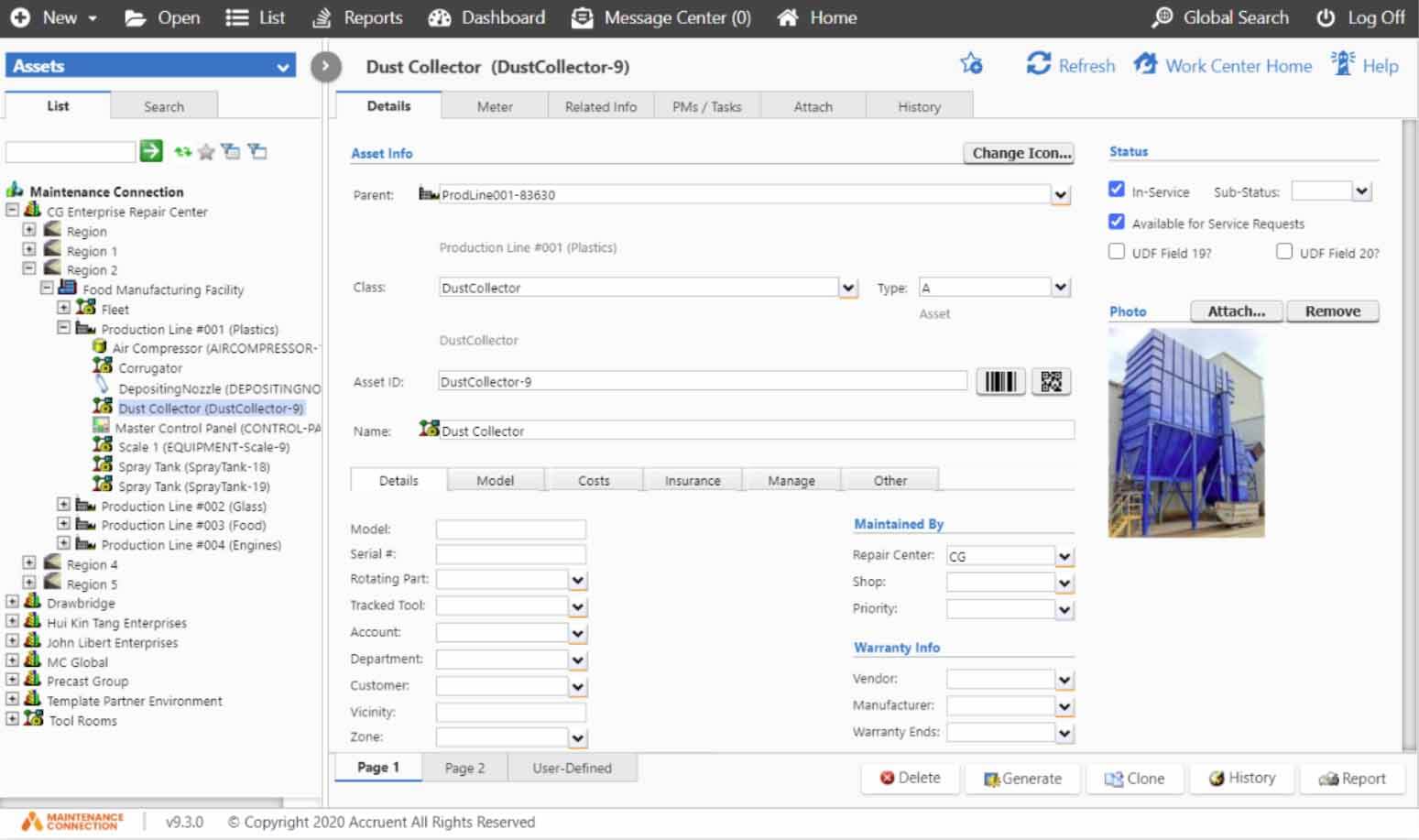Screen dimensions: 1419x840
Task: Open the QR code for the asset
Action: (x=1051, y=382)
